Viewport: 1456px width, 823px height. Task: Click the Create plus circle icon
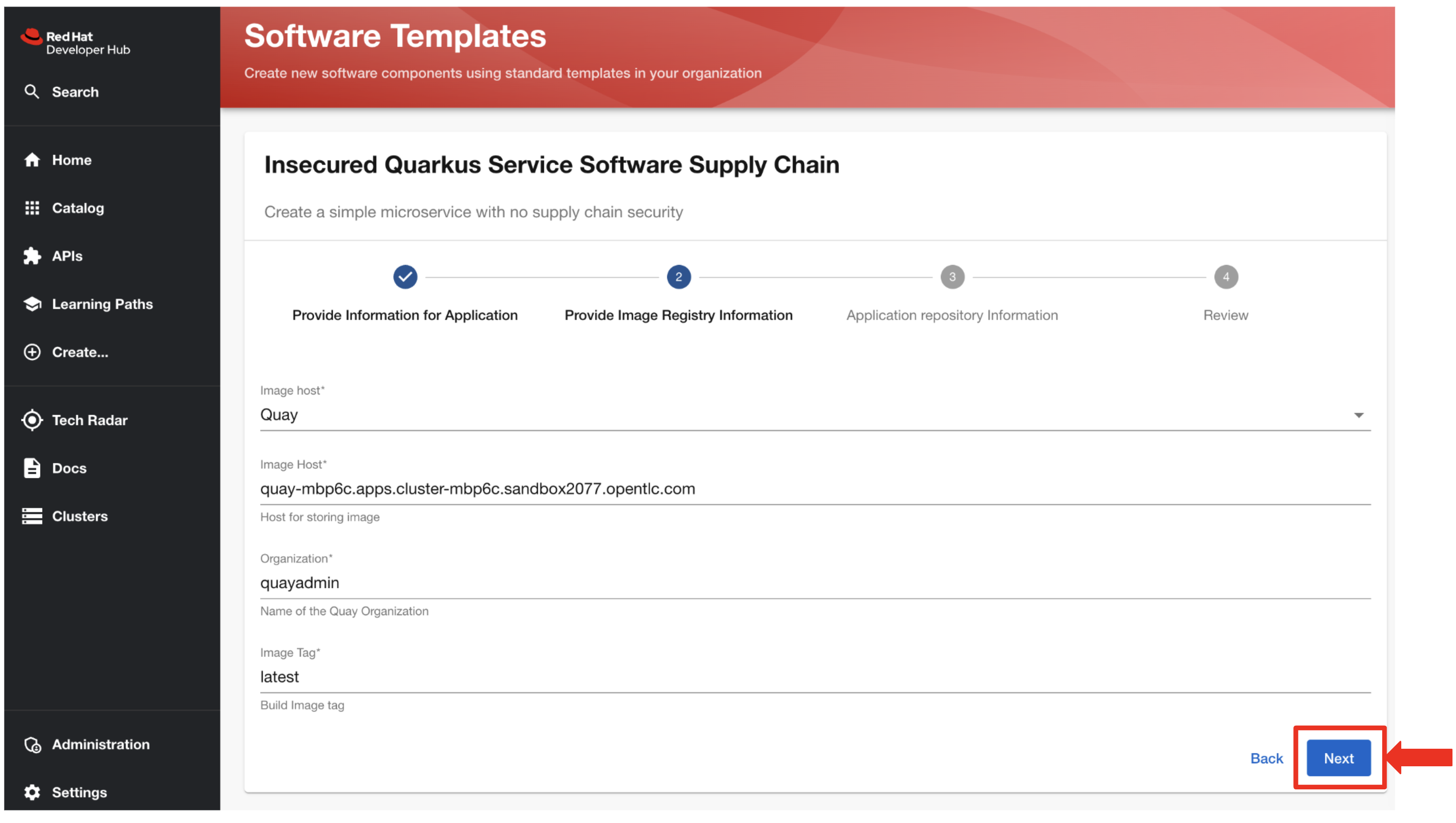tap(32, 352)
